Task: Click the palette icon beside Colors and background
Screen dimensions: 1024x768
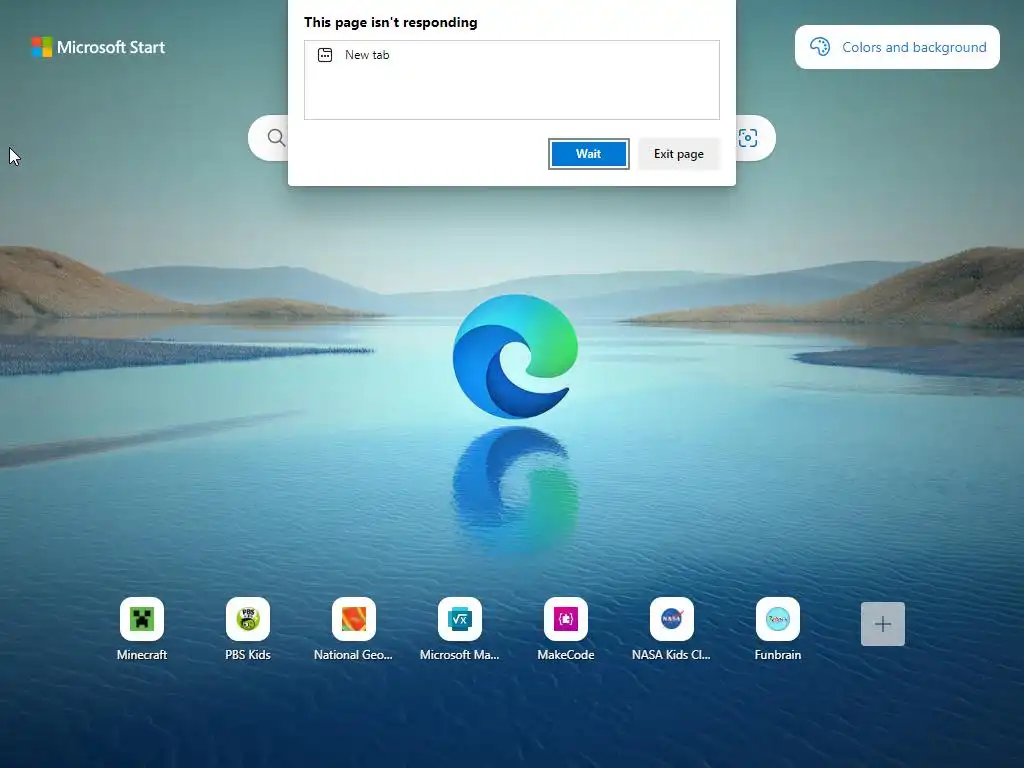Action: point(820,47)
